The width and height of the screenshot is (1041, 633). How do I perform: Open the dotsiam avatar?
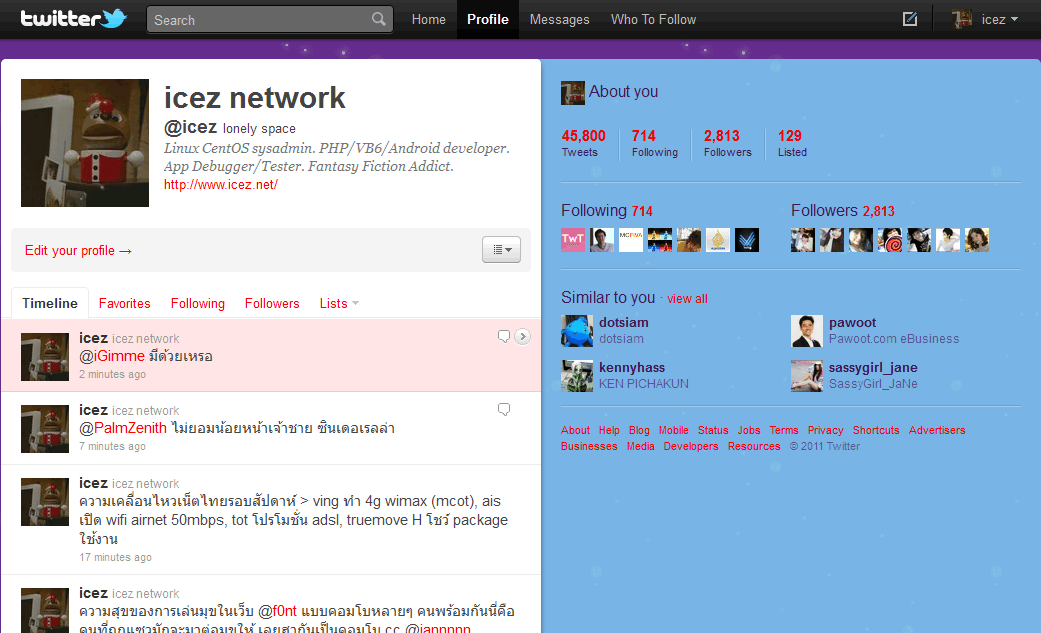coord(577,331)
